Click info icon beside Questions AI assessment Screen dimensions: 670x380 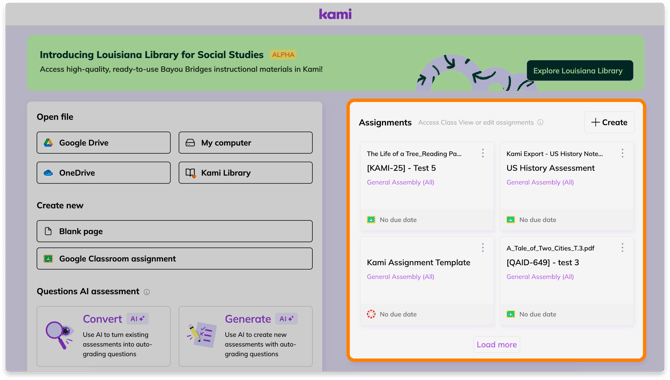pyautogui.click(x=147, y=292)
